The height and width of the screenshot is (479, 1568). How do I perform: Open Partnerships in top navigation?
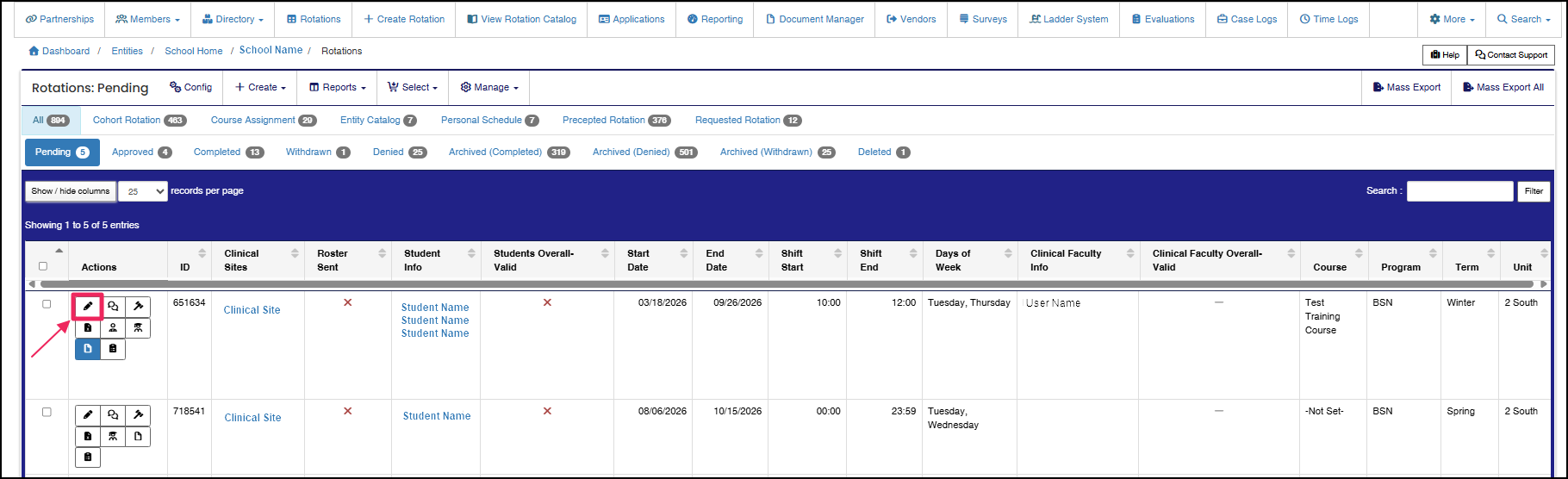[59, 19]
